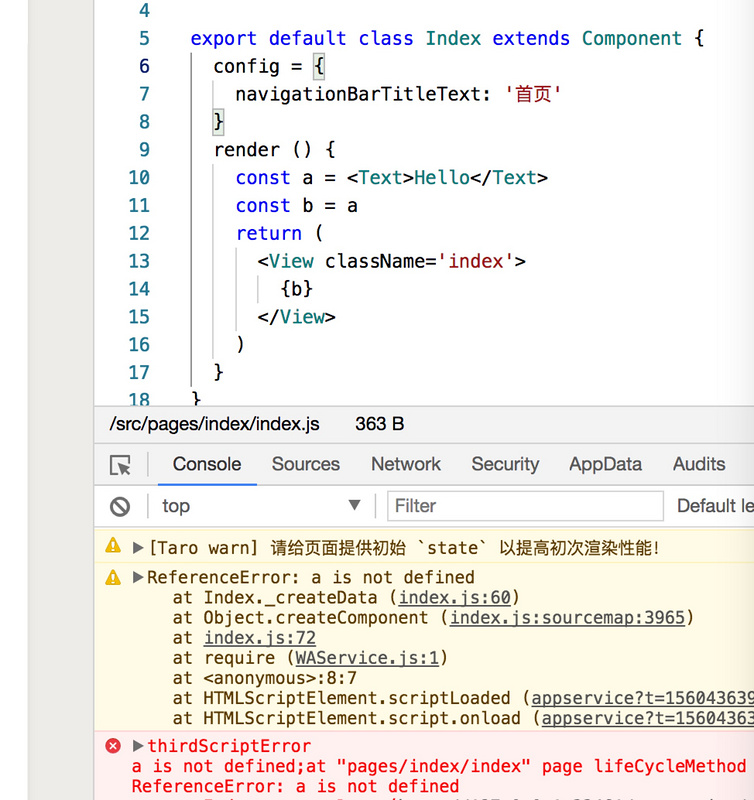
Task: Open the Default levels dropdown
Action: 714,506
